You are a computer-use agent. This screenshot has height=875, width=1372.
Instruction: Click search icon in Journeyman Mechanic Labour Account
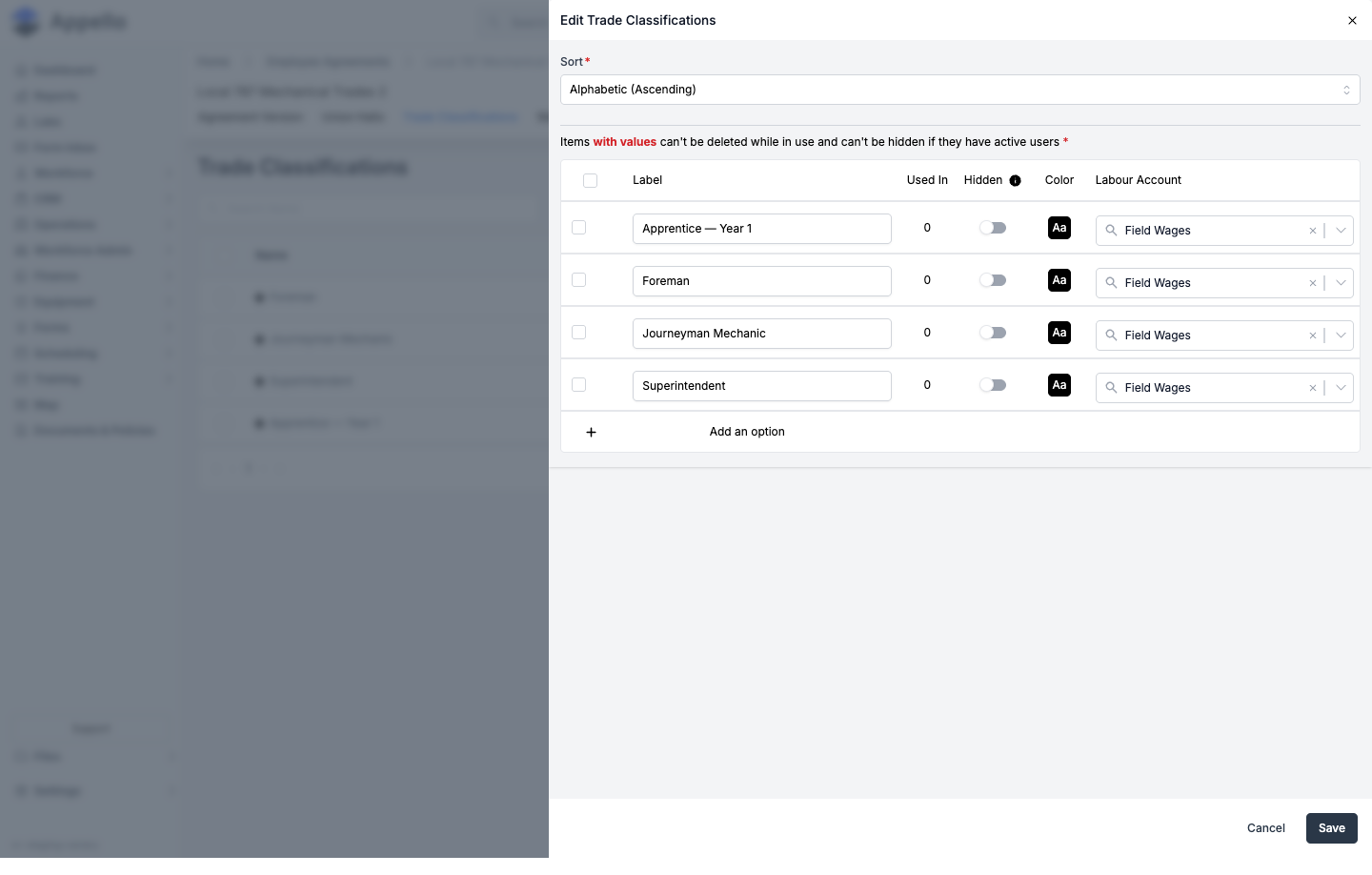pos(1111,336)
